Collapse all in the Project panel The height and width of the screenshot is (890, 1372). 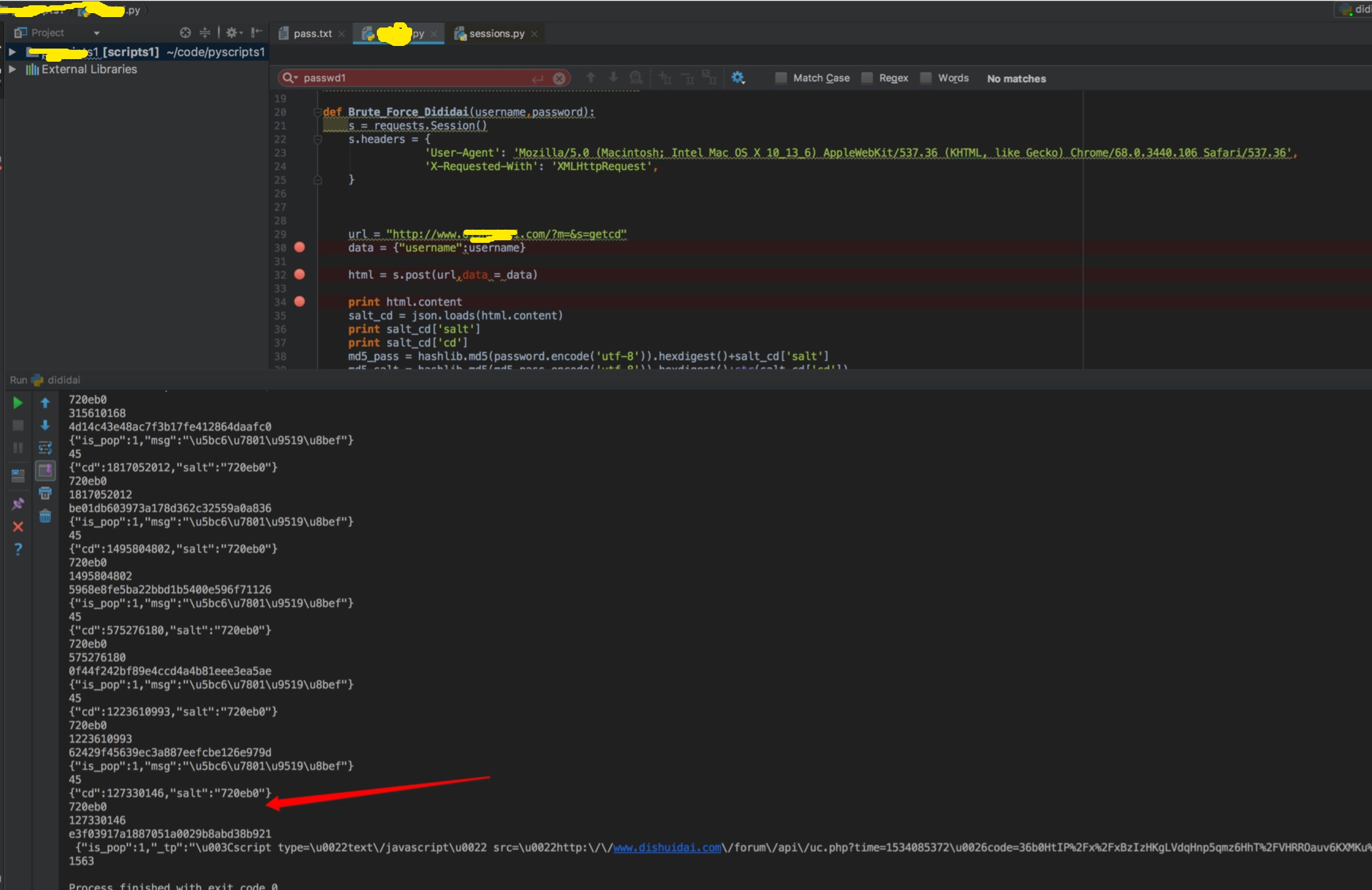pyautogui.click(x=205, y=33)
